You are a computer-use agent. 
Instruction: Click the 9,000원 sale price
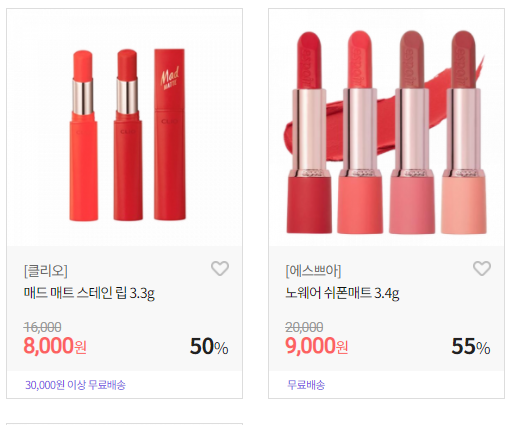pos(317,346)
